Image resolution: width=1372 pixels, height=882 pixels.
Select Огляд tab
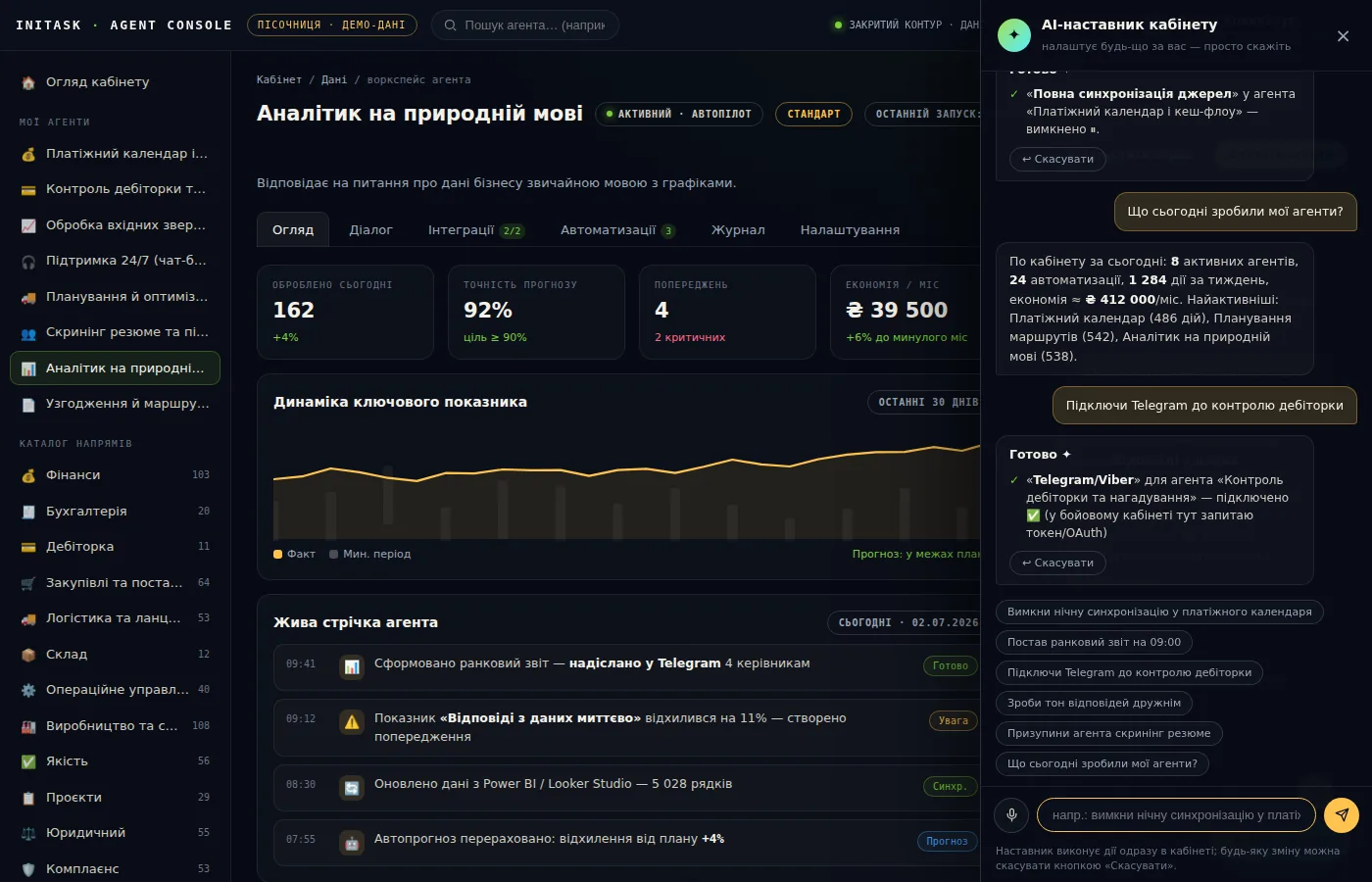pyautogui.click(x=293, y=230)
